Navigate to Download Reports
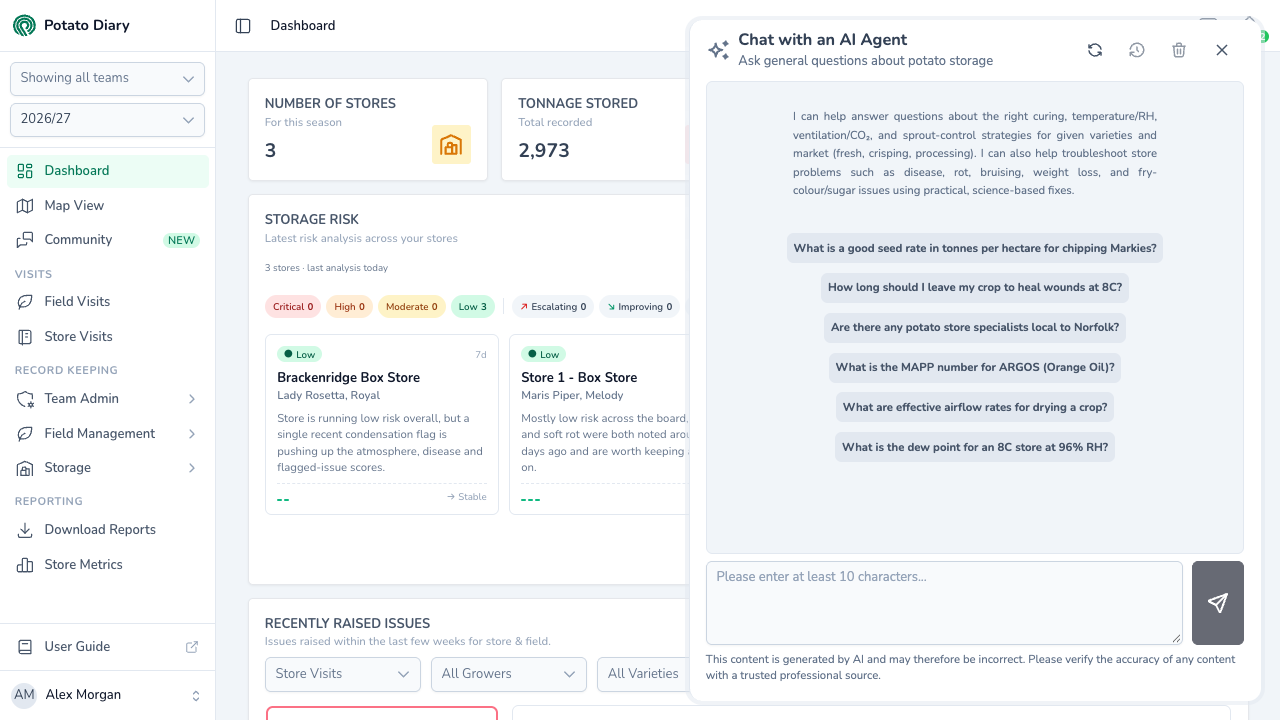Image resolution: width=1280 pixels, height=720 pixels. pyautogui.click(x=108, y=530)
